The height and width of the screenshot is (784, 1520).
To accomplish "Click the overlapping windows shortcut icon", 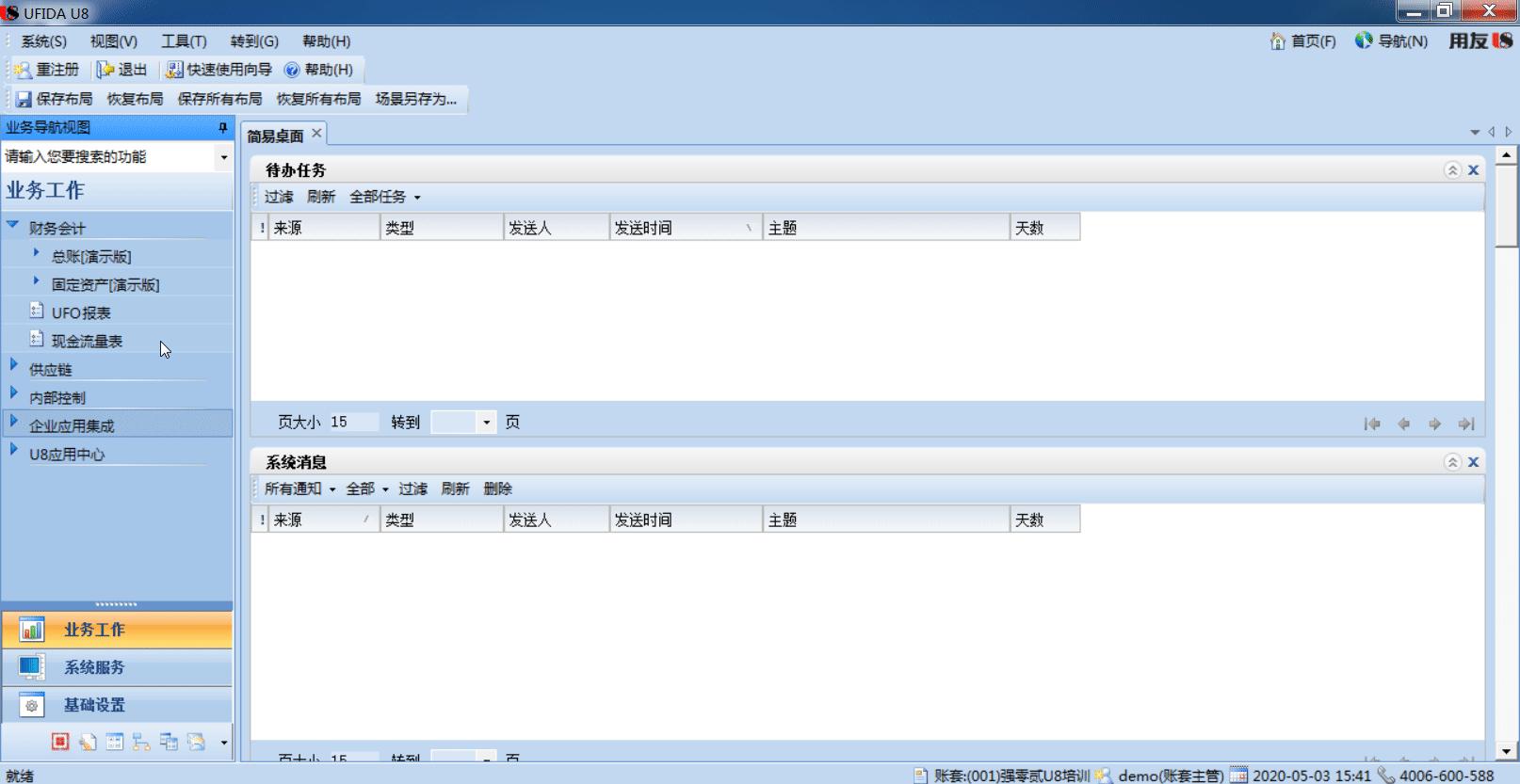I will [x=169, y=742].
